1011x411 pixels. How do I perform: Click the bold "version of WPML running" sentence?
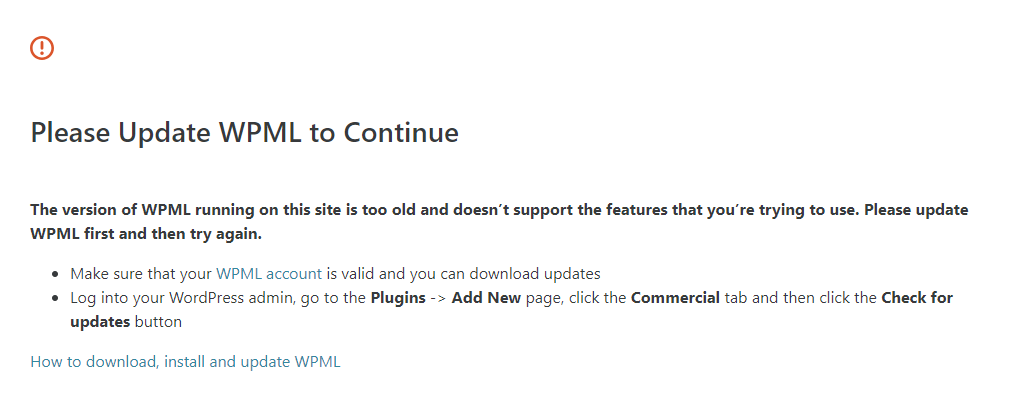[x=200, y=210]
